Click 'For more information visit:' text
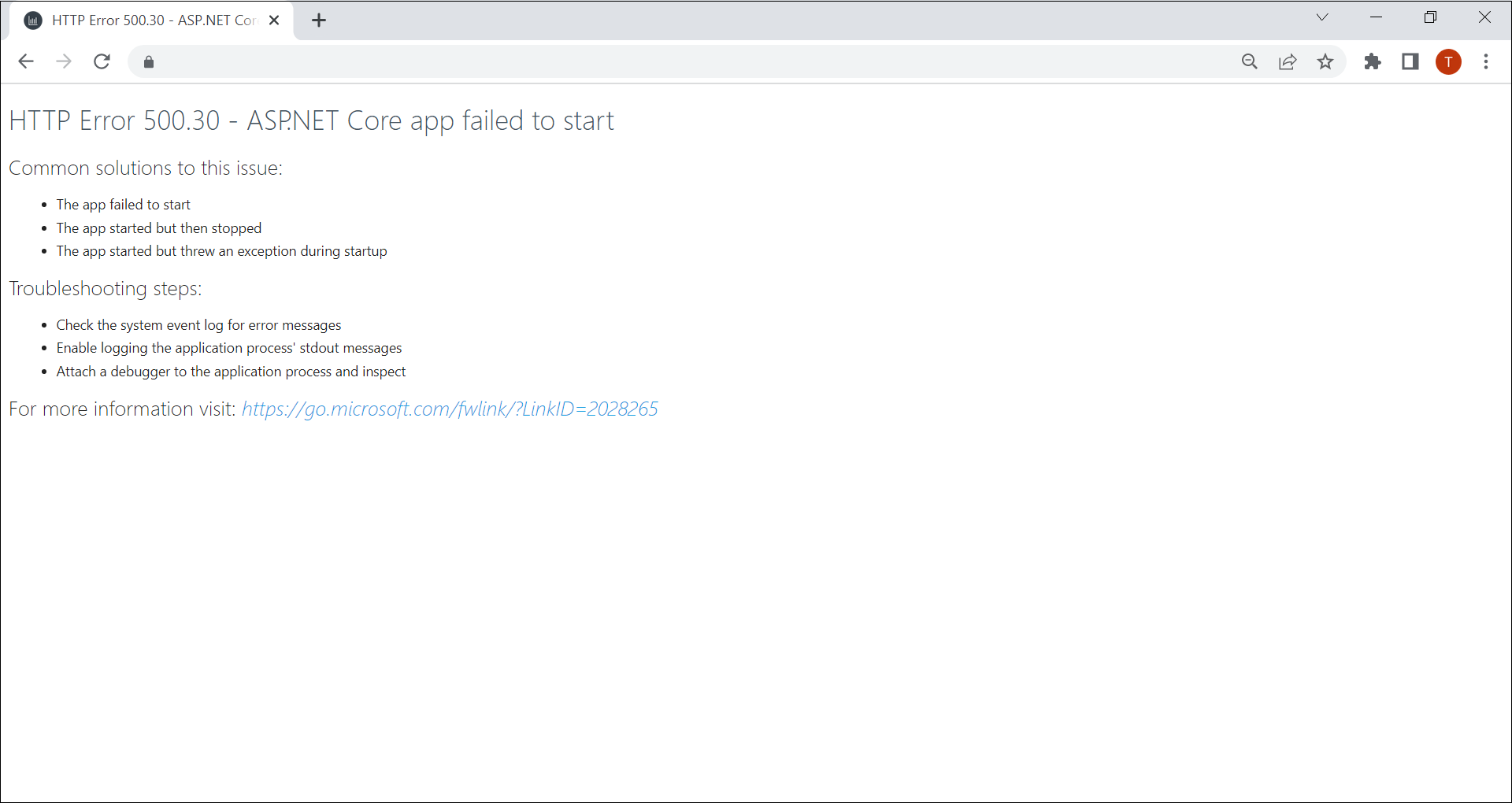1512x803 pixels. 122,409
